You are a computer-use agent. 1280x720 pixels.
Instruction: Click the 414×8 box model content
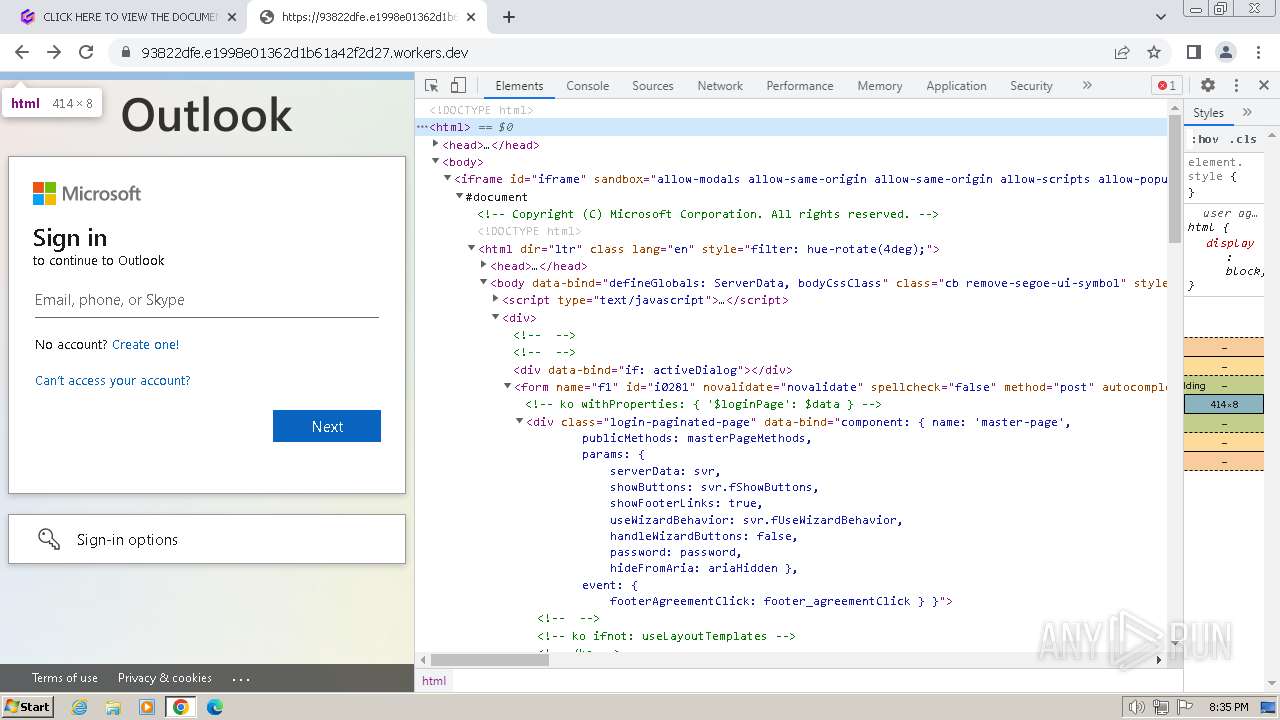pyautogui.click(x=1224, y=404)
